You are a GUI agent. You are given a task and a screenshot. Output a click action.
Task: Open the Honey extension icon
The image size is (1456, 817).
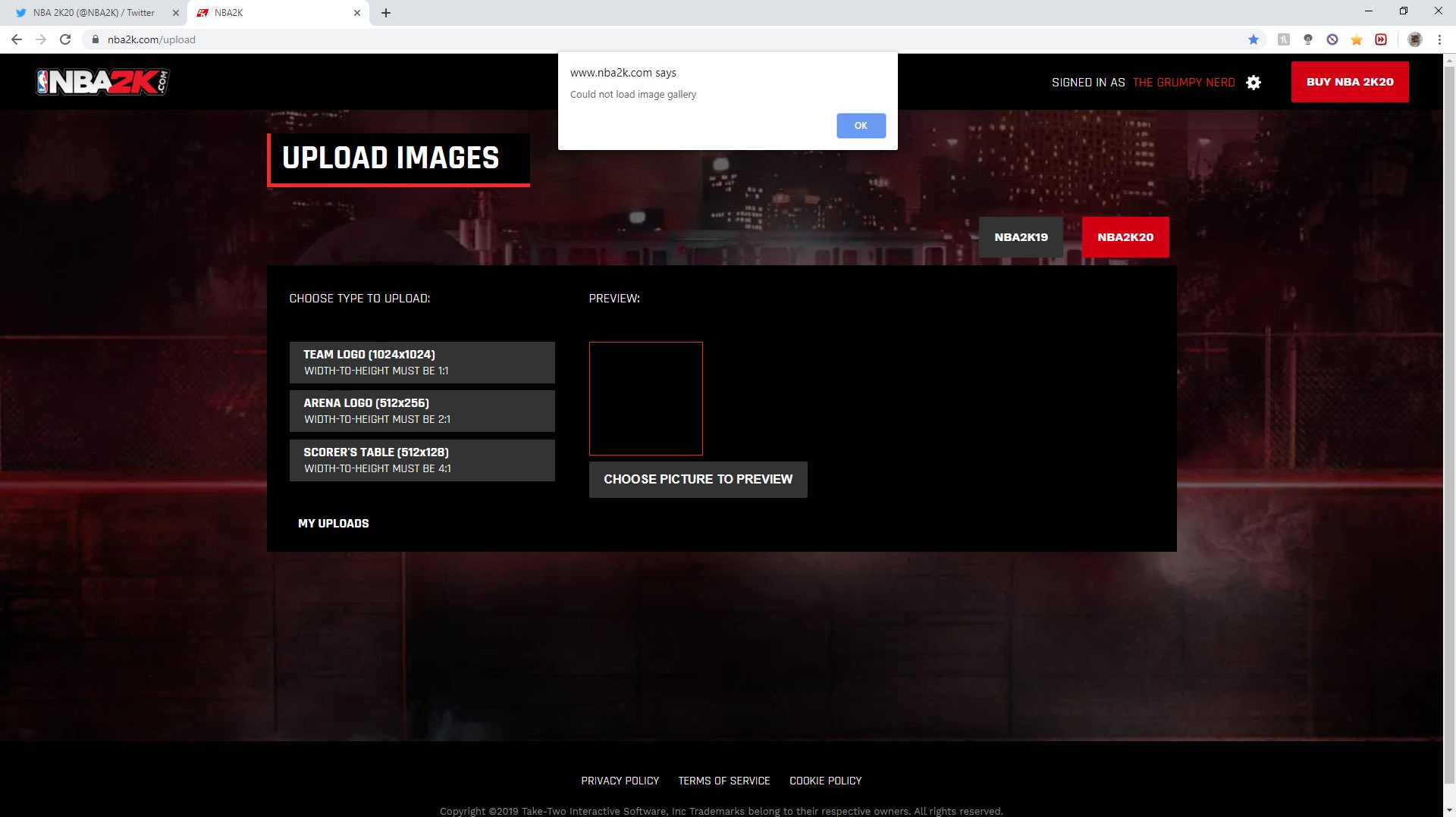[x=1284, y=39]
